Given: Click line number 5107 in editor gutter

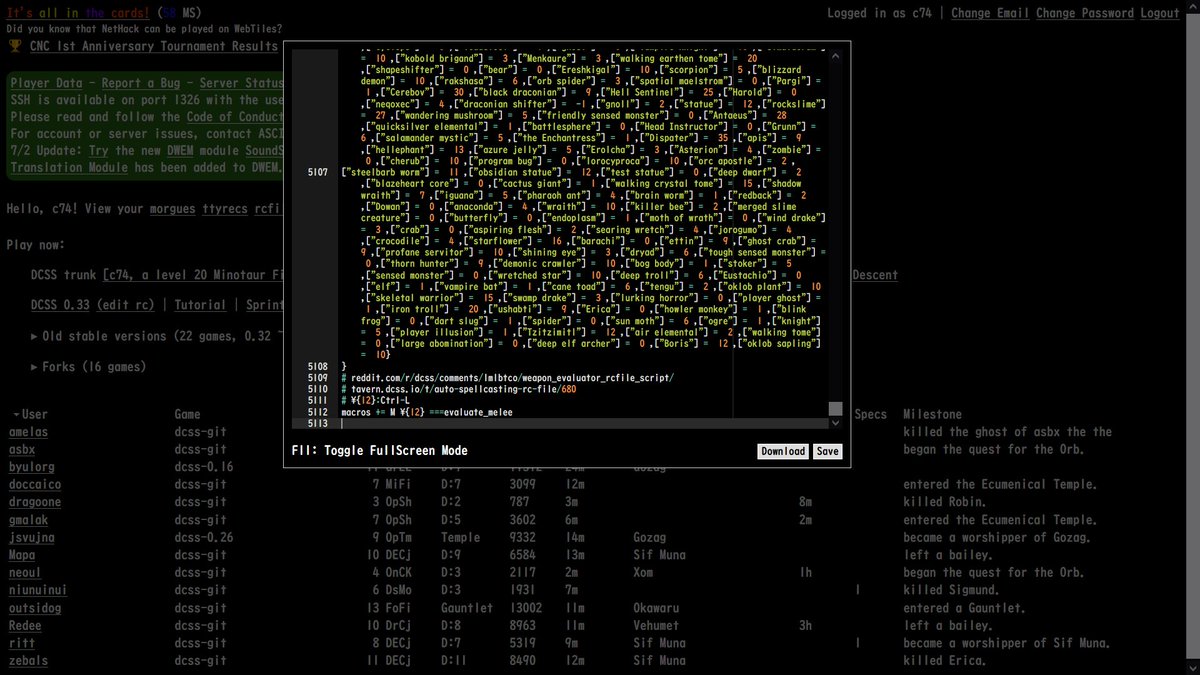Looking at the screenshot, I should point(318,173).
